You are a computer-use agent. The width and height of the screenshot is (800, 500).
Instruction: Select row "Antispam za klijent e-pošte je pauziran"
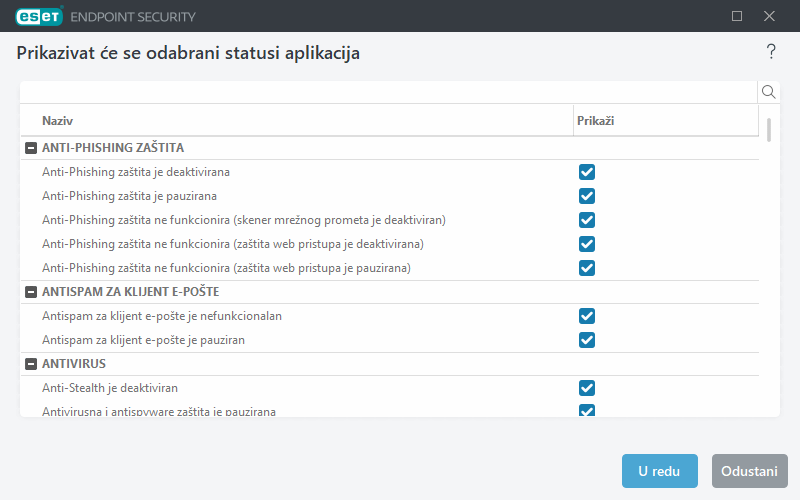(x=390, y=340)
